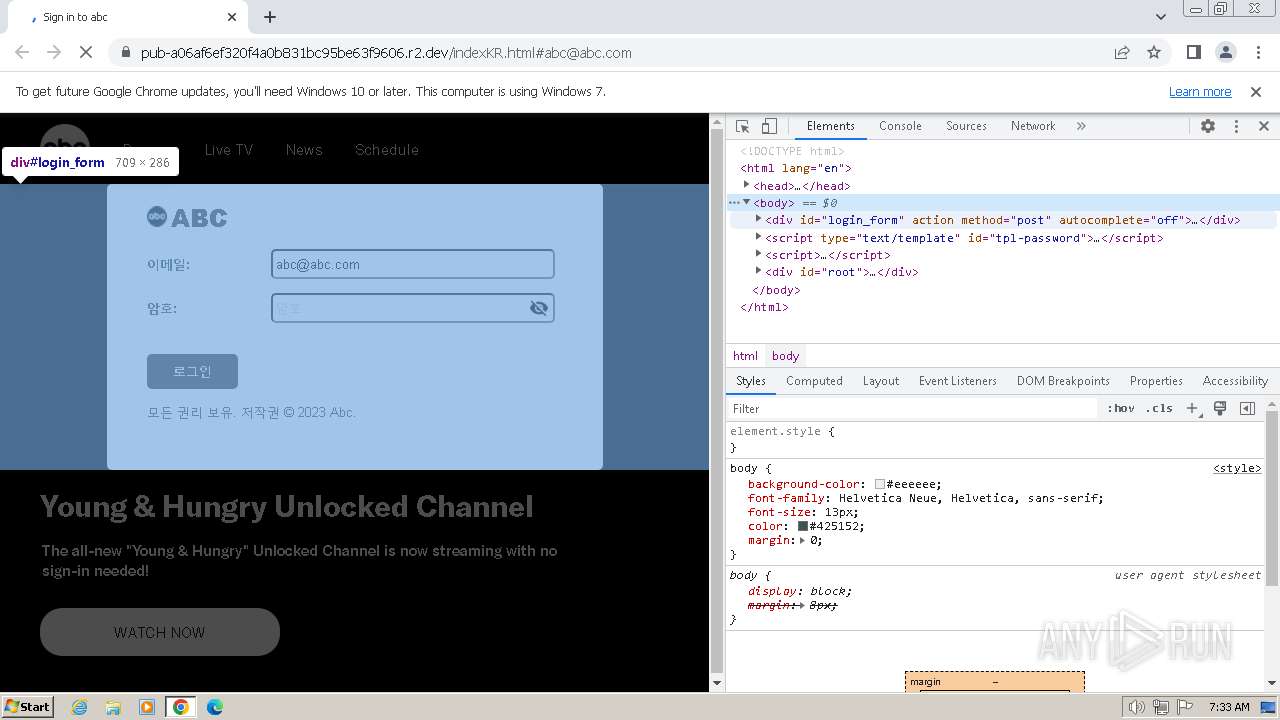Select the html breadcrumb

tap(745, 356)
